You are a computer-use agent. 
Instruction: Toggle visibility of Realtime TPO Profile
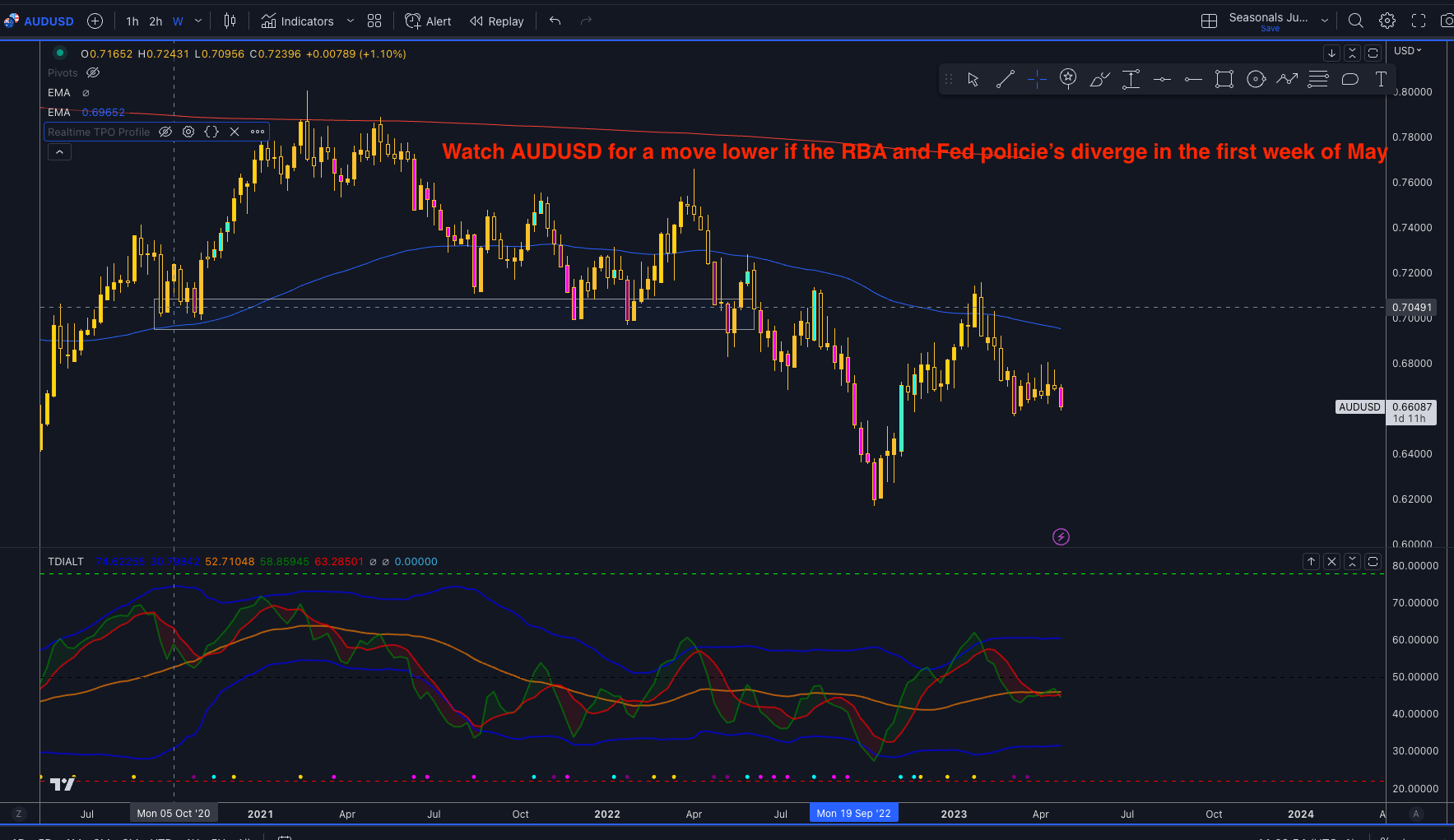(165, 132)
